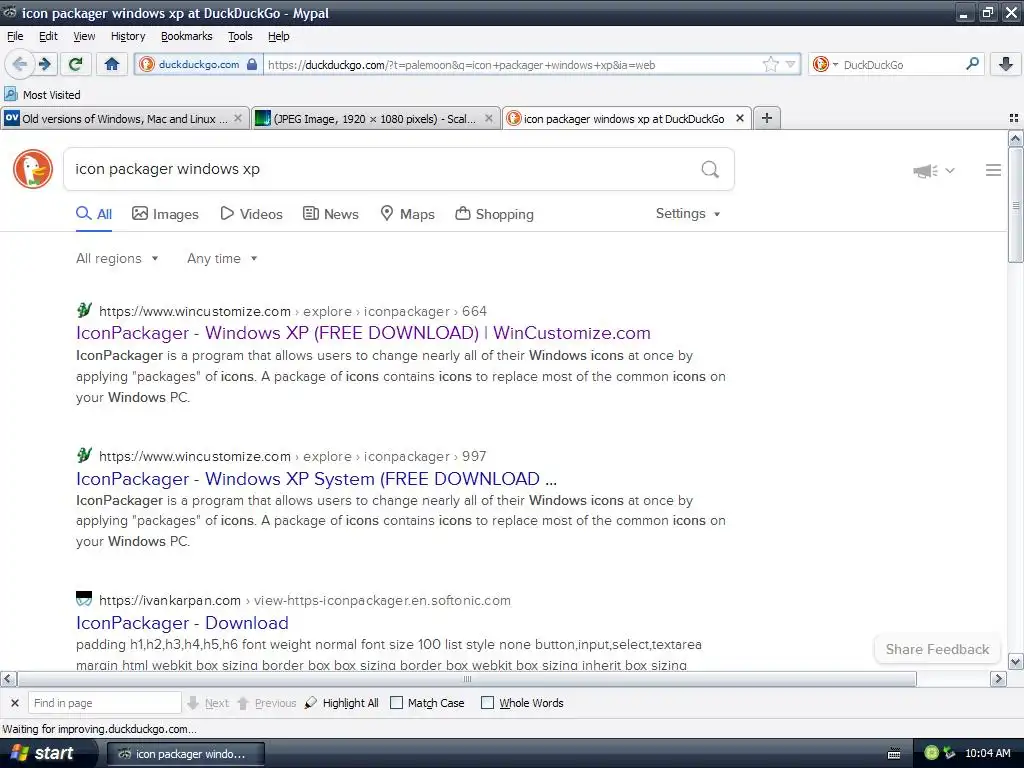Open the View menu
The height and width of the screenshot is (768, 1024).
point(84,36)
